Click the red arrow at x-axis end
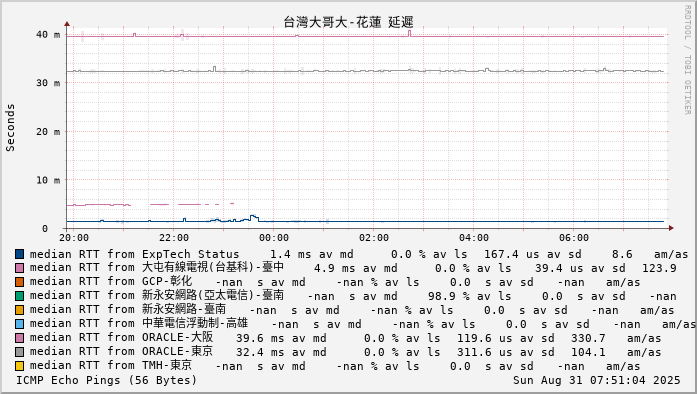 pos(671,228)
